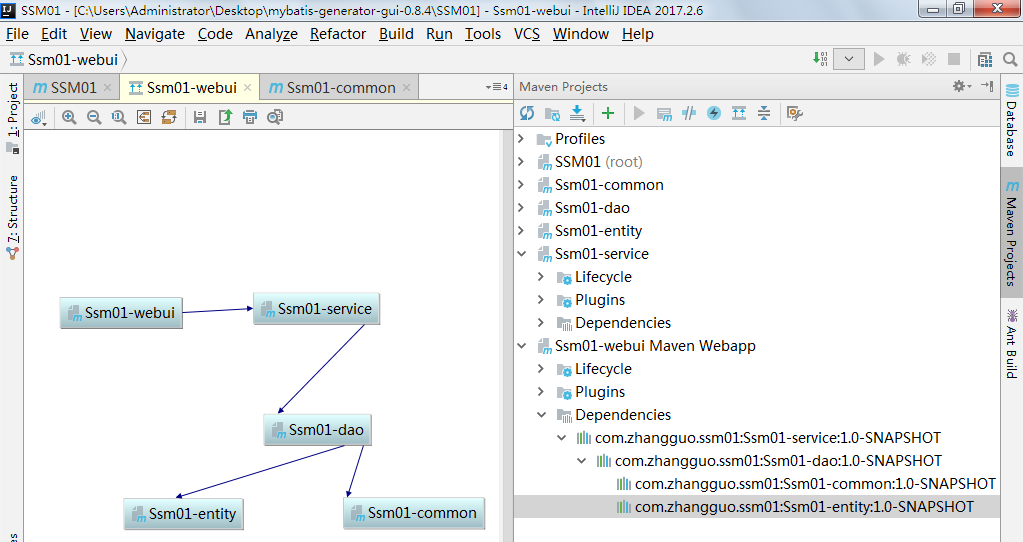Collapse the Ssm01-webui Maven Webapp node
The image size is (1023, 542).
(521, 346)
